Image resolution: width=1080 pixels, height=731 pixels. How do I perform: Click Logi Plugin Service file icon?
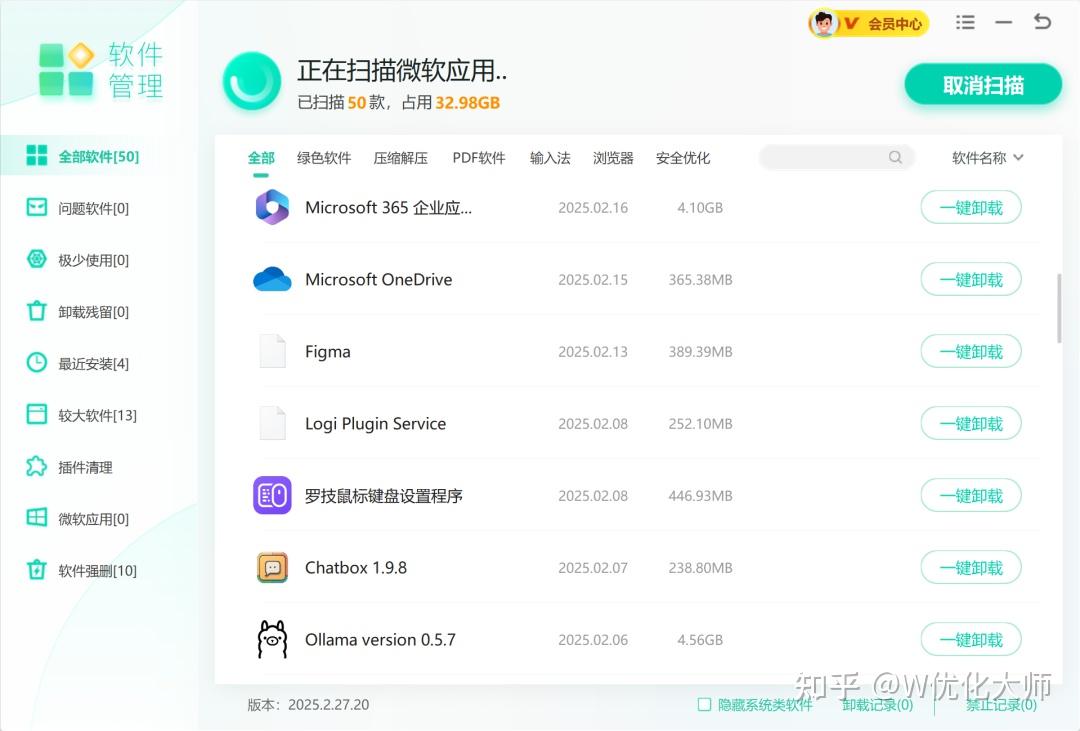272,423
